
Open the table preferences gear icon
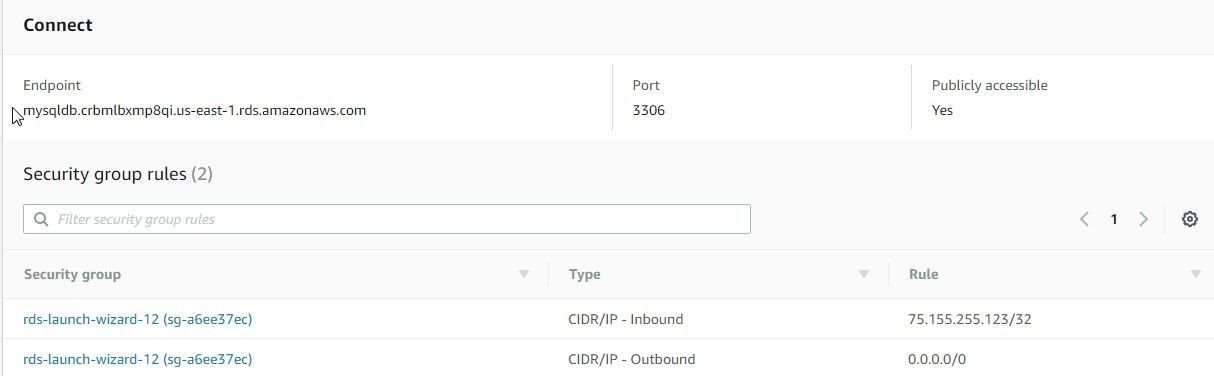point(1189,219)
